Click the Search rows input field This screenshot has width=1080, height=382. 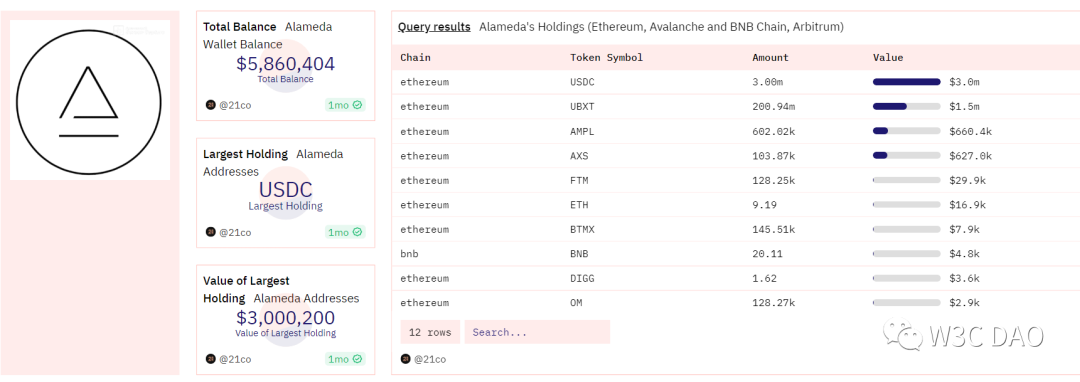(x=537, y=332)
